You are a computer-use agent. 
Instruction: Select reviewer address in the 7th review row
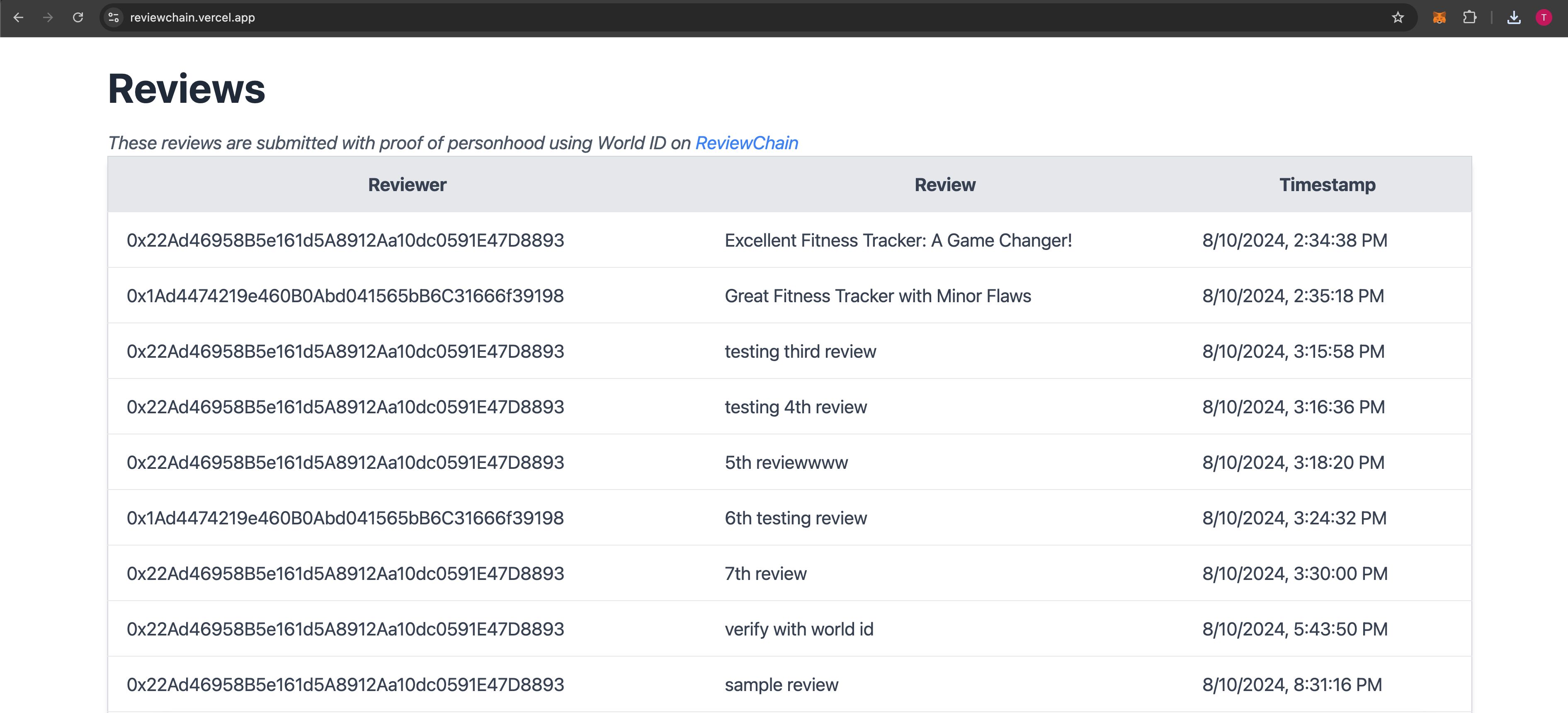pos(345,574)
